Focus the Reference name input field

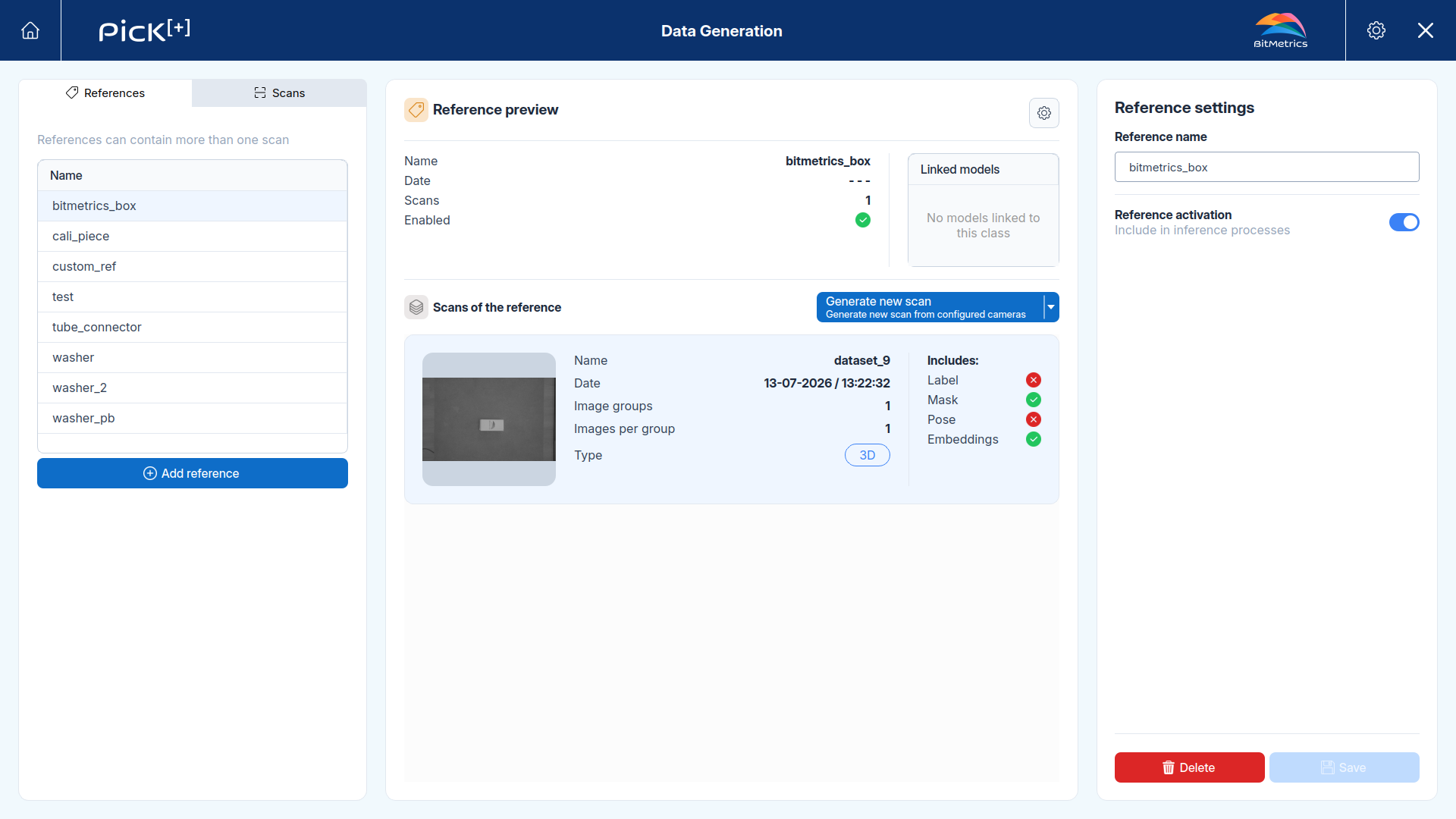click(1266, 167)
